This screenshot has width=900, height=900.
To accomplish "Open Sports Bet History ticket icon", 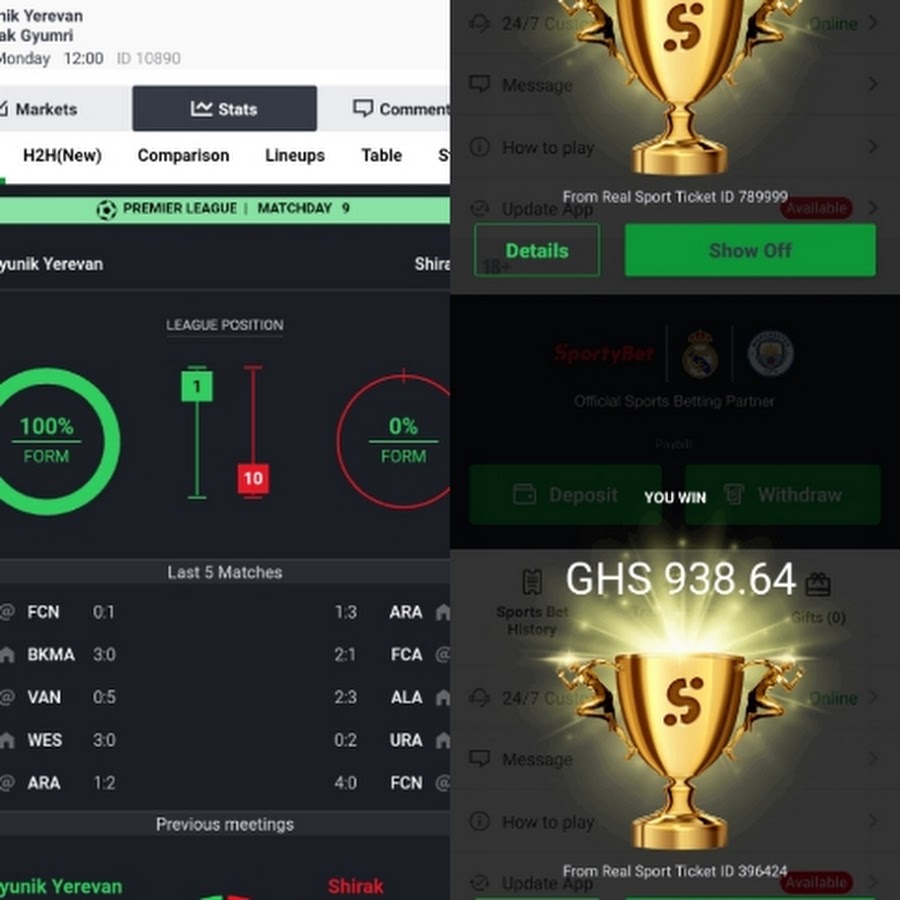I will click(x=532, y=582).
